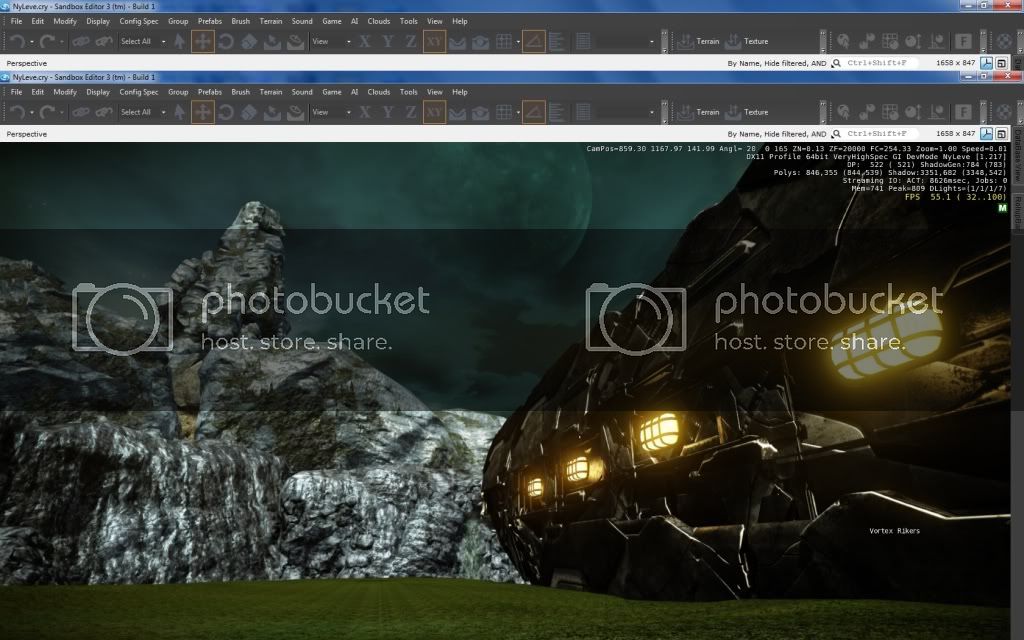
Task: Click the Link objects chain icon in lower toolbar
Action: pyautogui.click(x=79, y=112)
